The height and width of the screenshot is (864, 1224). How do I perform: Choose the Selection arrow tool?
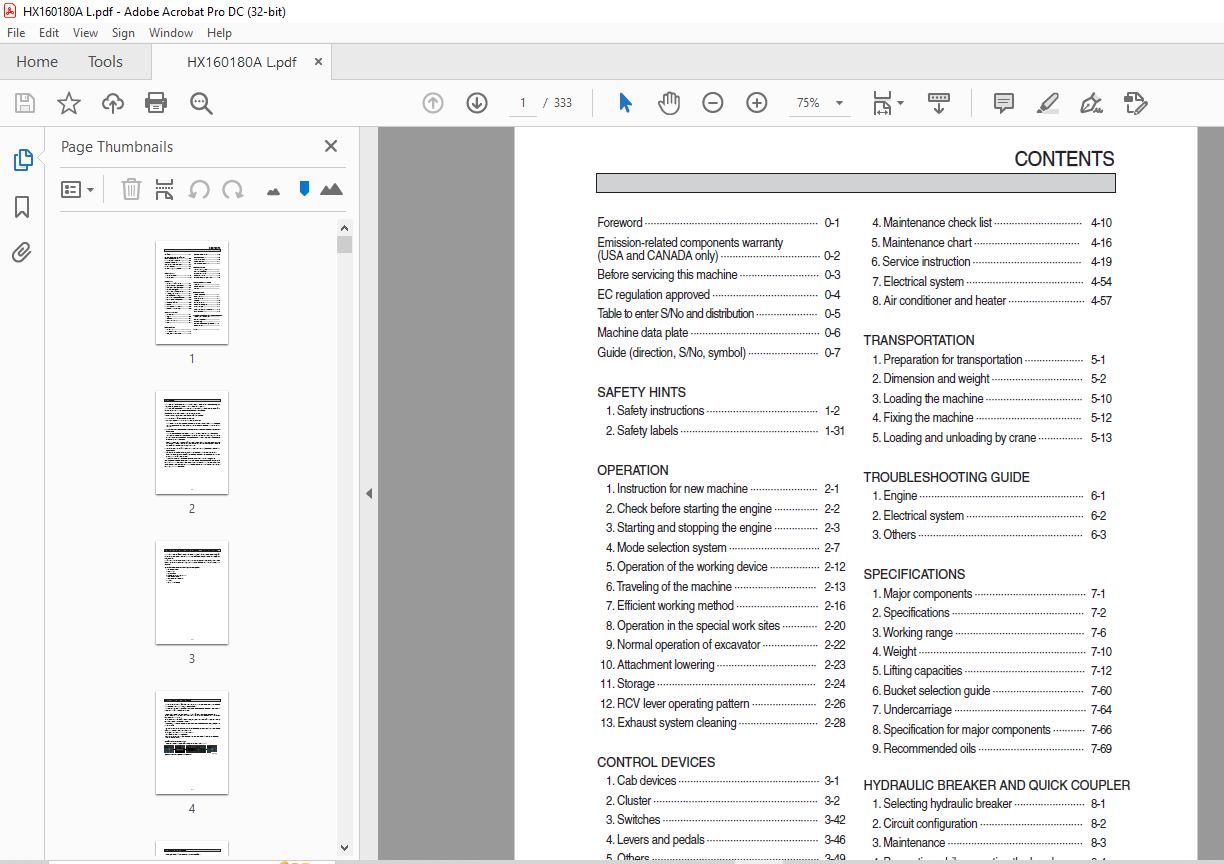(625, 103)
